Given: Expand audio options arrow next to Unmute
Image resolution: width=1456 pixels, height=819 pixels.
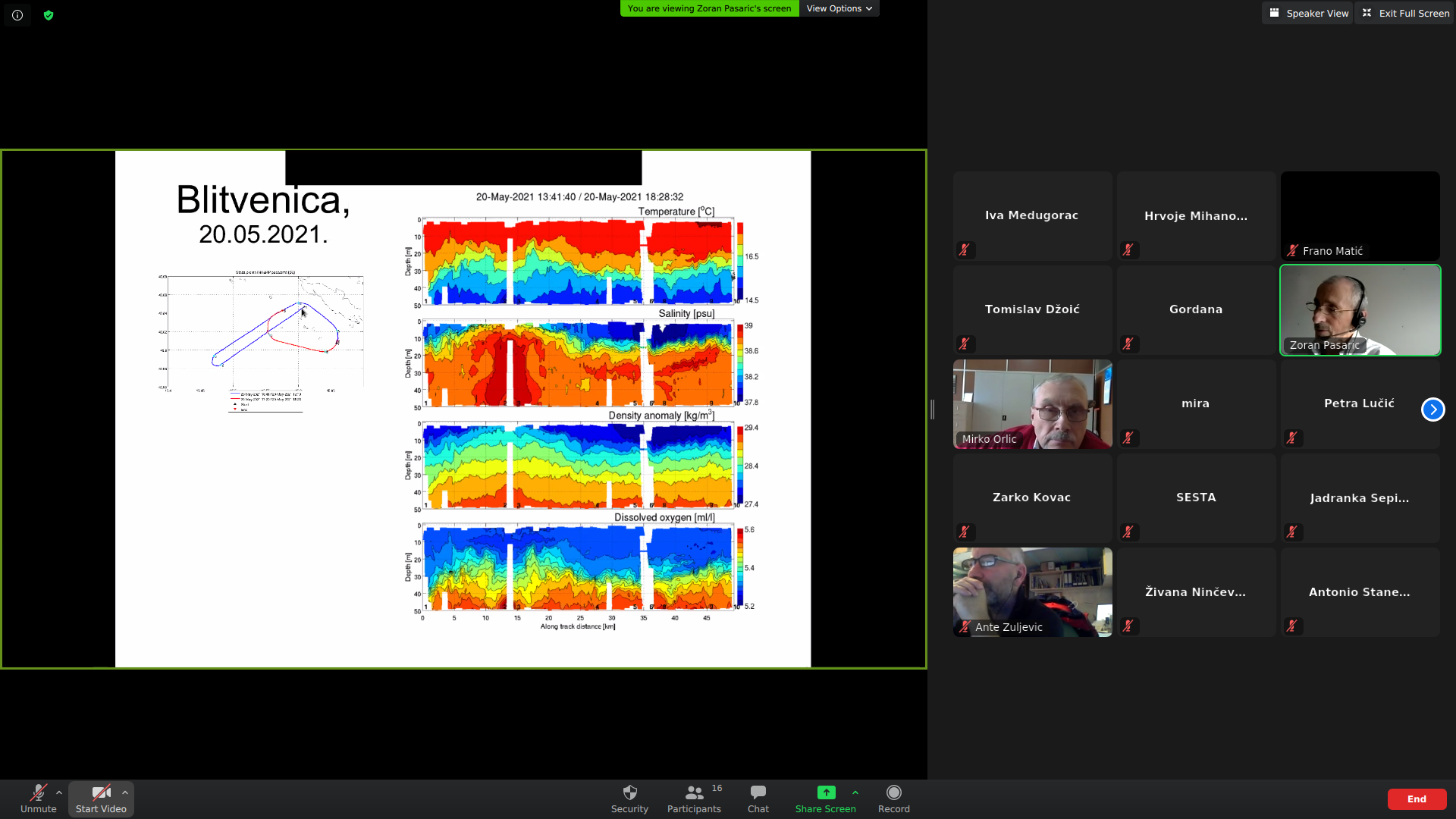Looking at the screenshot, I should (x=59, y=792).
